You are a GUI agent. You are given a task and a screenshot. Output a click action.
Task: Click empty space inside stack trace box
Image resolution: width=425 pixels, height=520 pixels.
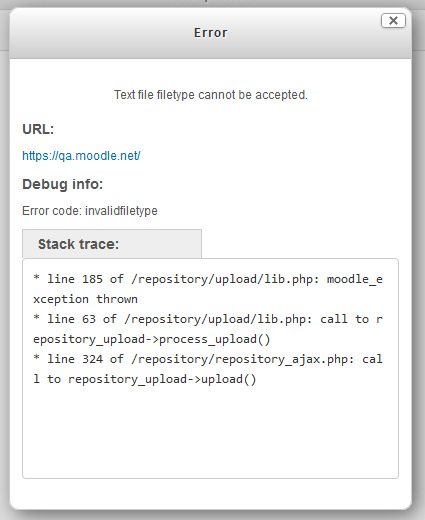(x=210, y=433)
